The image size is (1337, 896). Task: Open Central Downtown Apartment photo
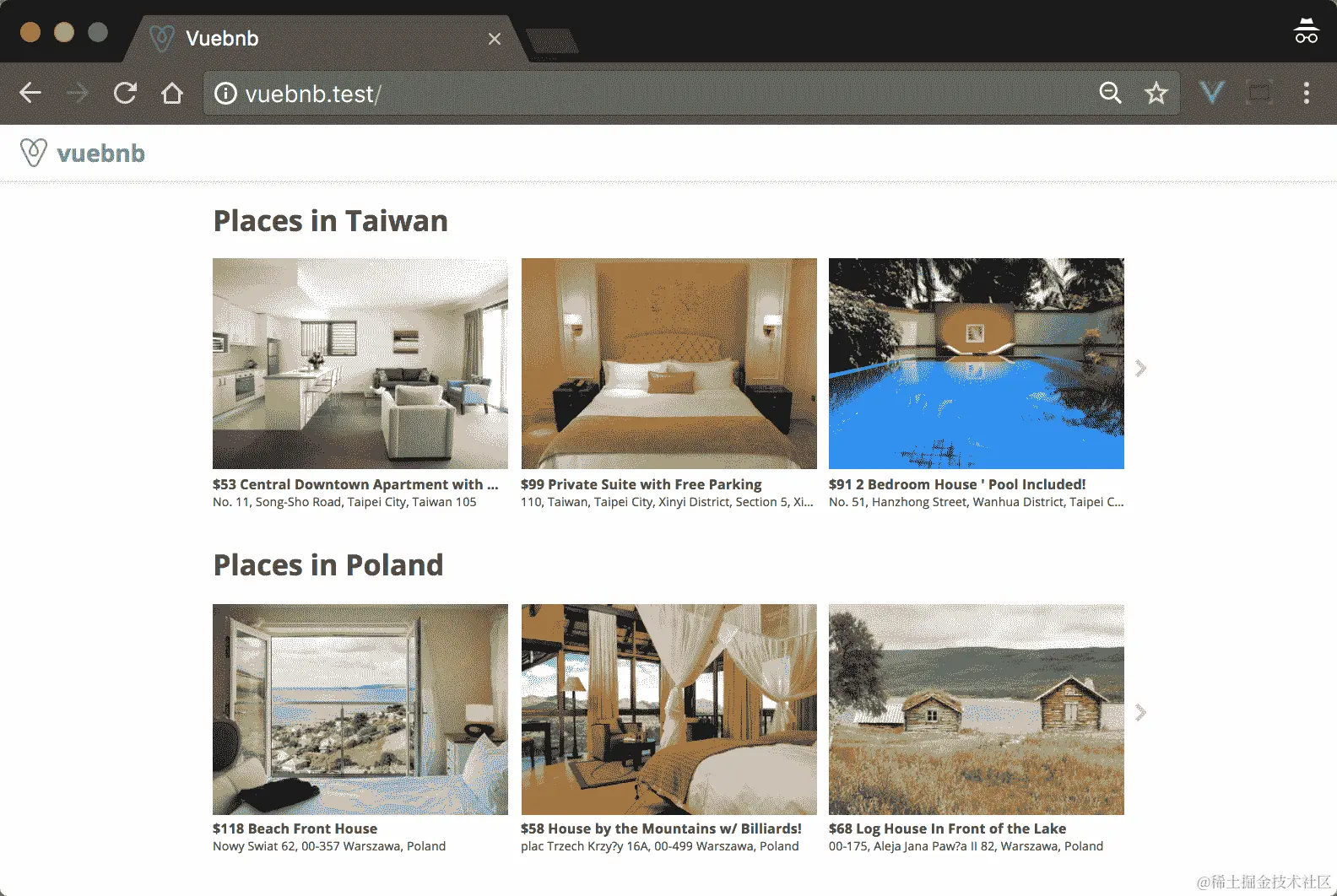coord(360,364)
